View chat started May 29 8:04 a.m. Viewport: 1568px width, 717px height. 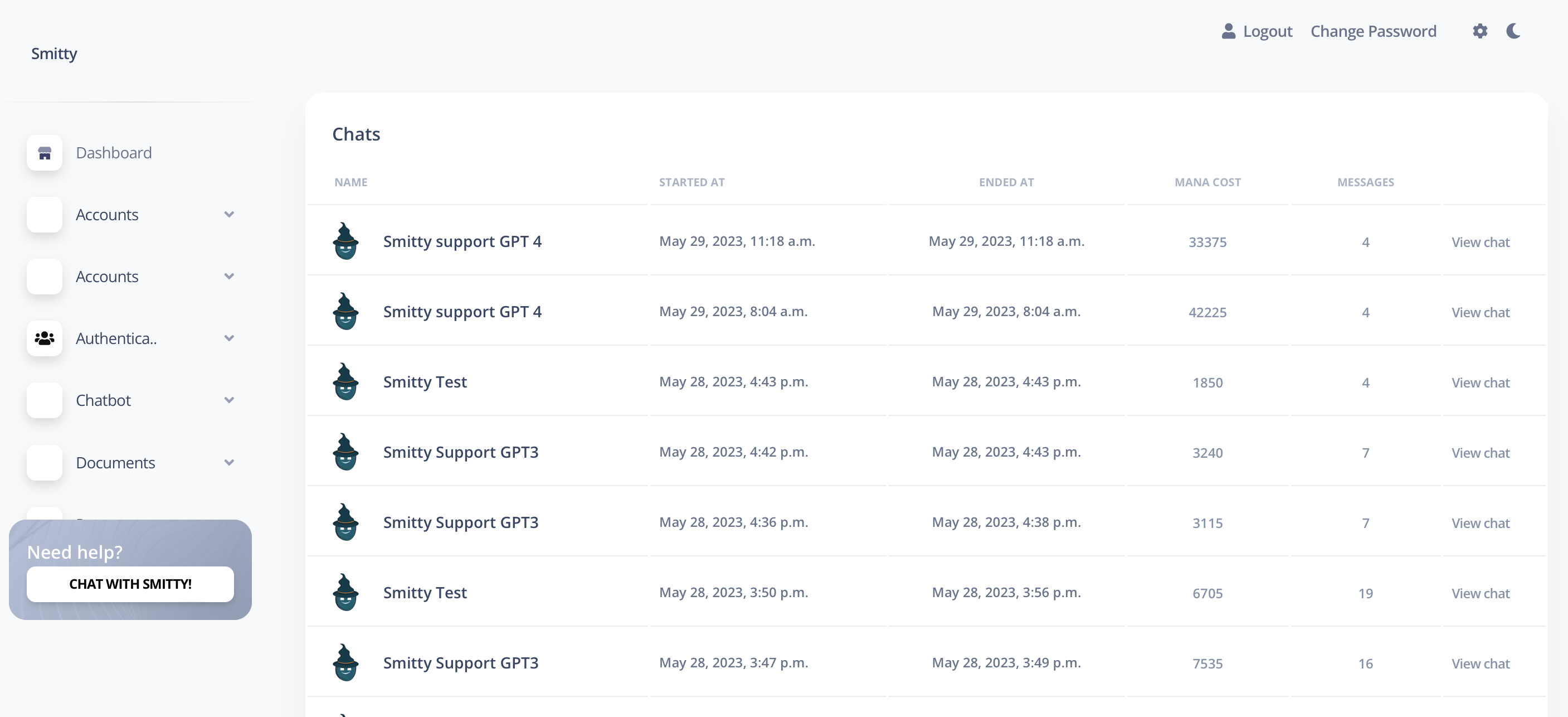tap(1481, 313)
